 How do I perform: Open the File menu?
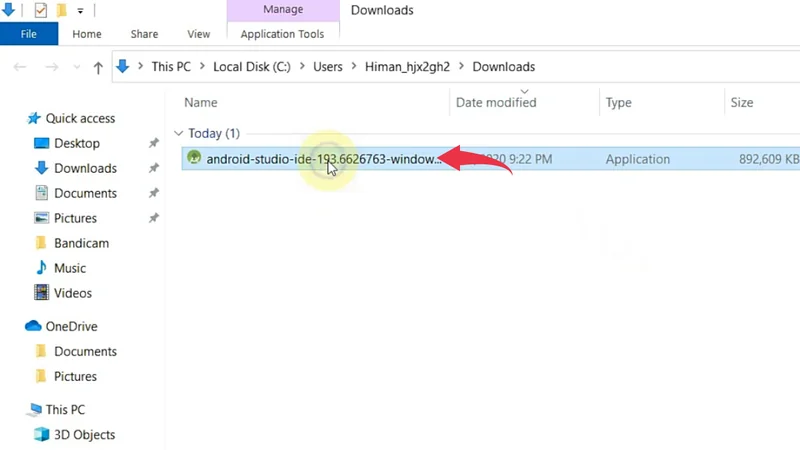click(x=28, y=33)
